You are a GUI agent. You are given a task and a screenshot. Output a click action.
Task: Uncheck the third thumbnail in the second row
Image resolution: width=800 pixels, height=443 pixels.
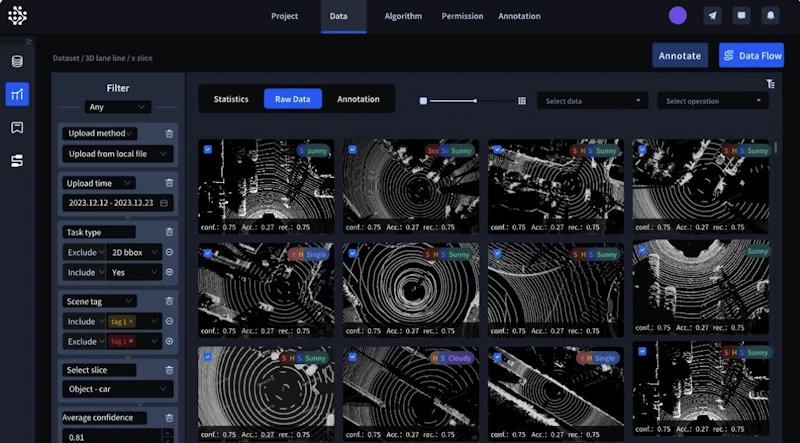pos(497,253)
